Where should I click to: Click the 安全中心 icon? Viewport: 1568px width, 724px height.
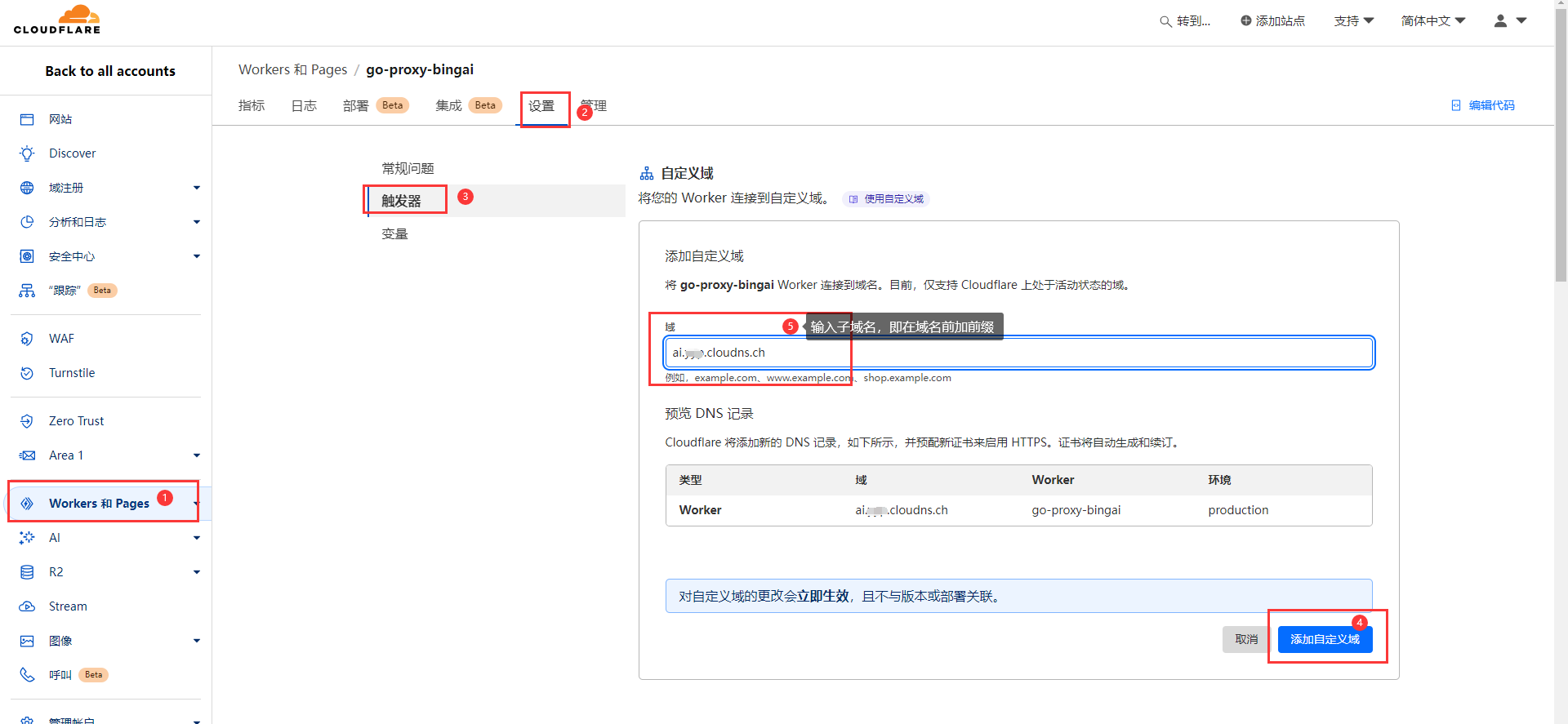coord(27,256)
